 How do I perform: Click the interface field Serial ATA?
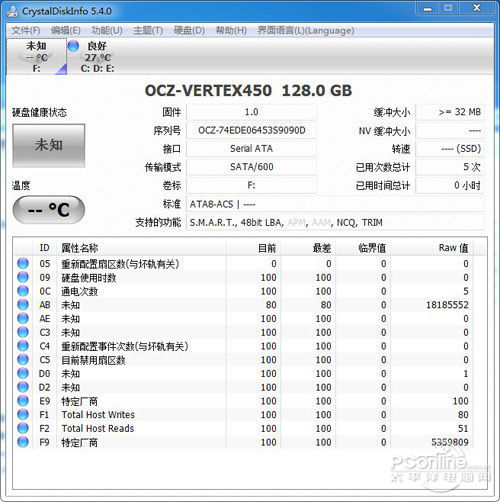point(251,149)
